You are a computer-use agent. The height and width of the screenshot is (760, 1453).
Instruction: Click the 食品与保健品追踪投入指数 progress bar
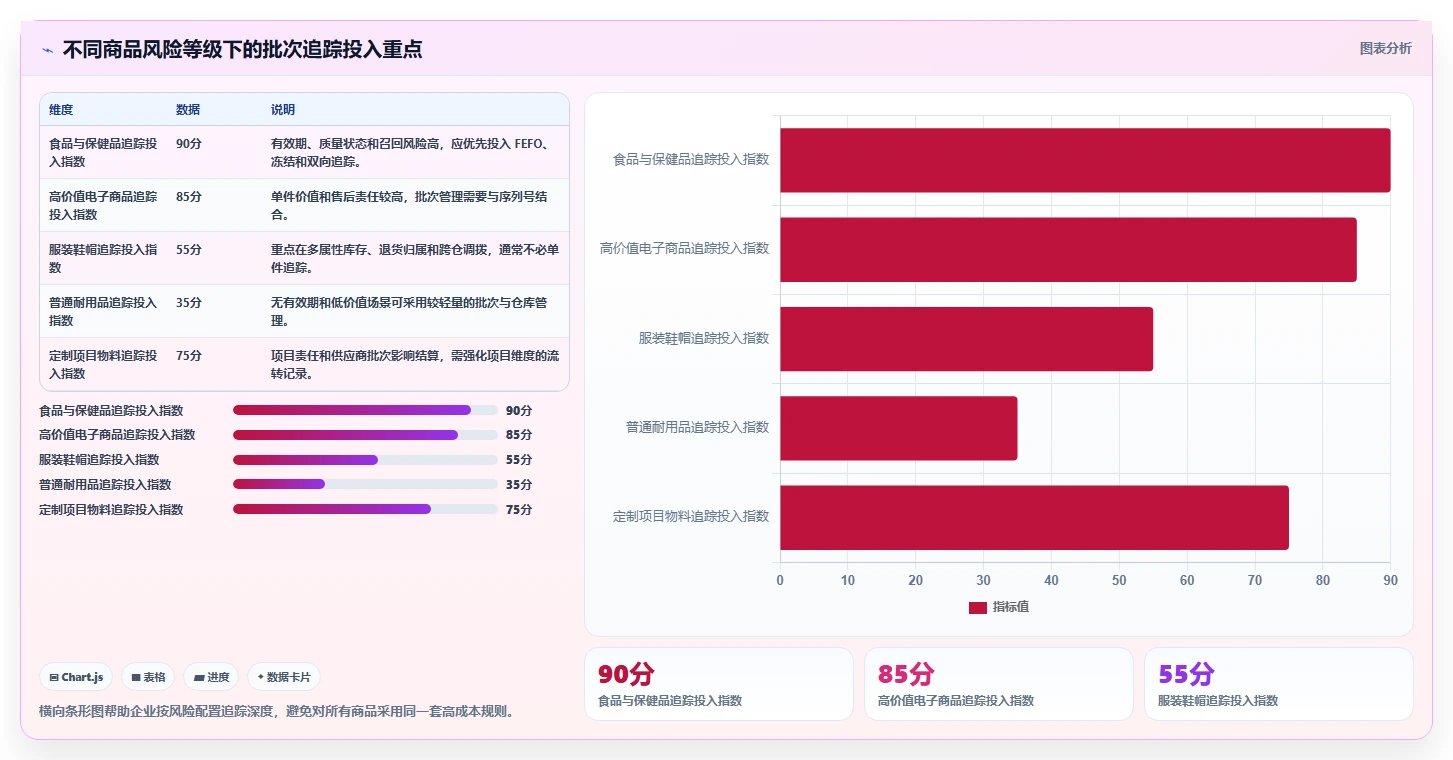pos(365,410)
